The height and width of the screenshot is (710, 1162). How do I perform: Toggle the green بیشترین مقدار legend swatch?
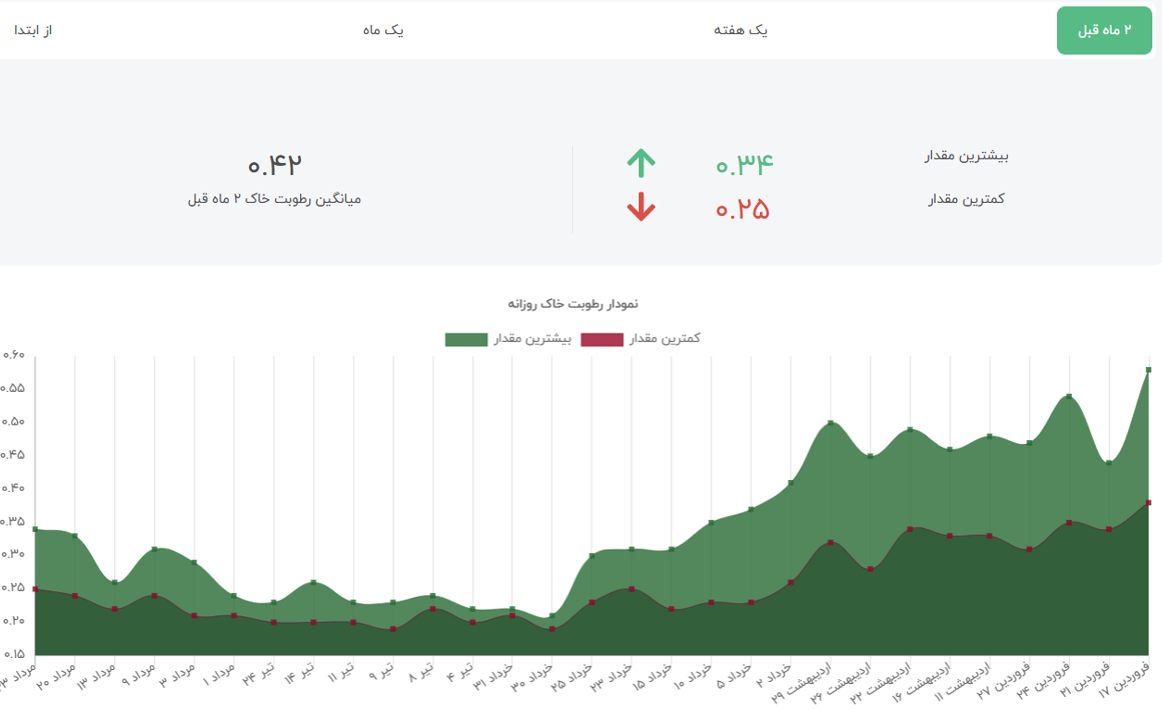click(x=466, y=339)
